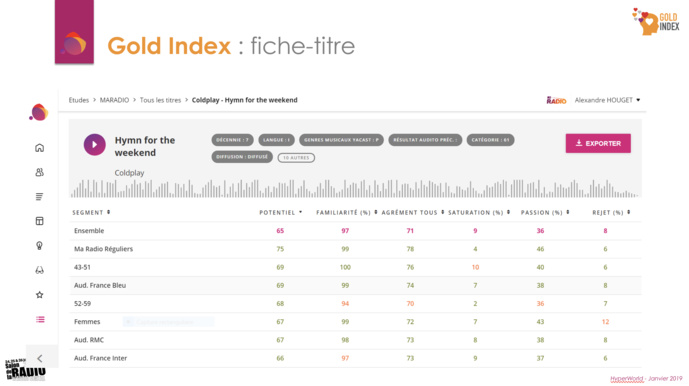Expand the 10 autres tags

pos(296,157)
